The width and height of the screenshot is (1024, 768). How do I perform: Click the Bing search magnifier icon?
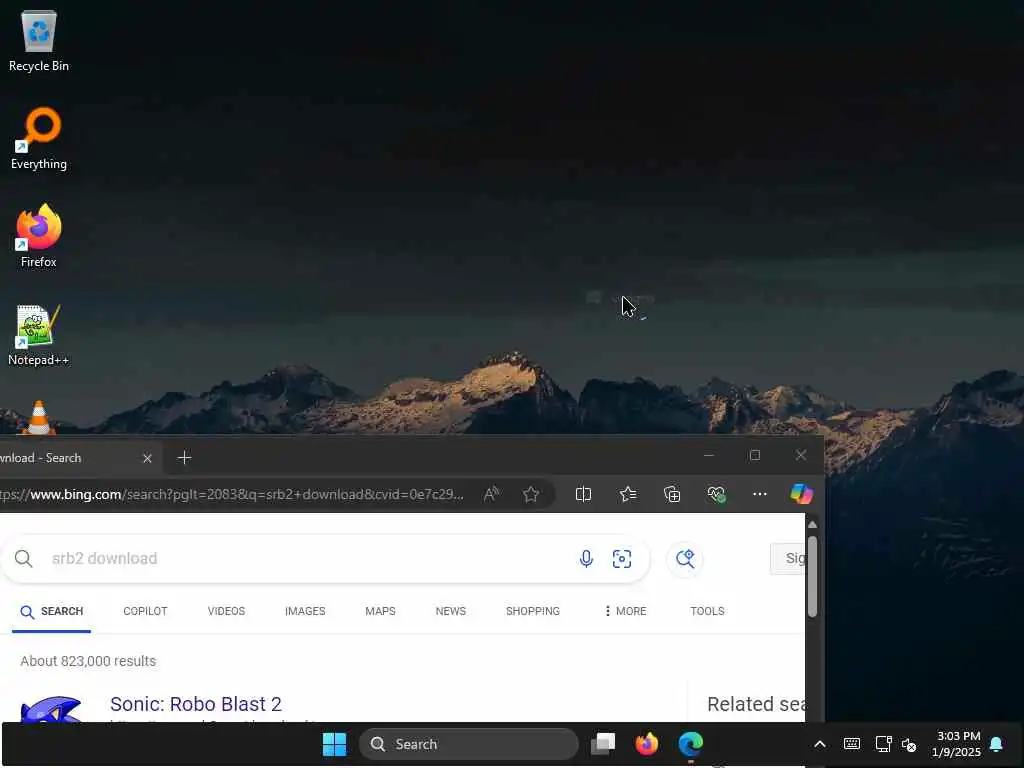click(x=24, y=558)
